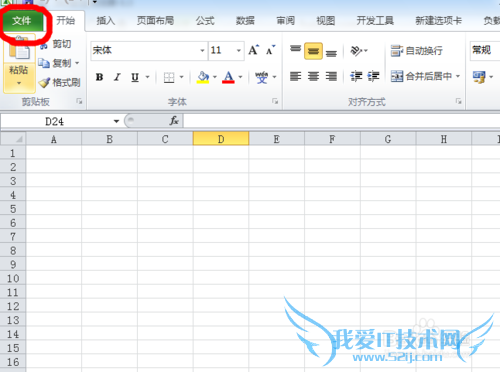500x372 pixels.
Task: Decrease font size with small A
Action: (x=270, y=50)
